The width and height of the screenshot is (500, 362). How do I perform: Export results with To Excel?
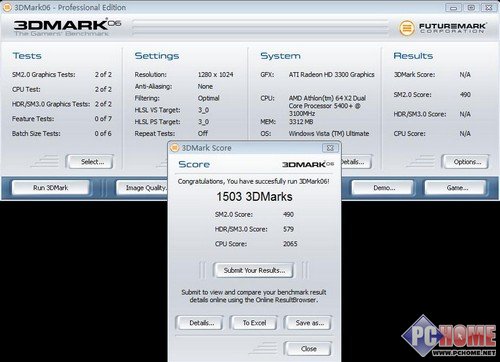coord(254,323)
